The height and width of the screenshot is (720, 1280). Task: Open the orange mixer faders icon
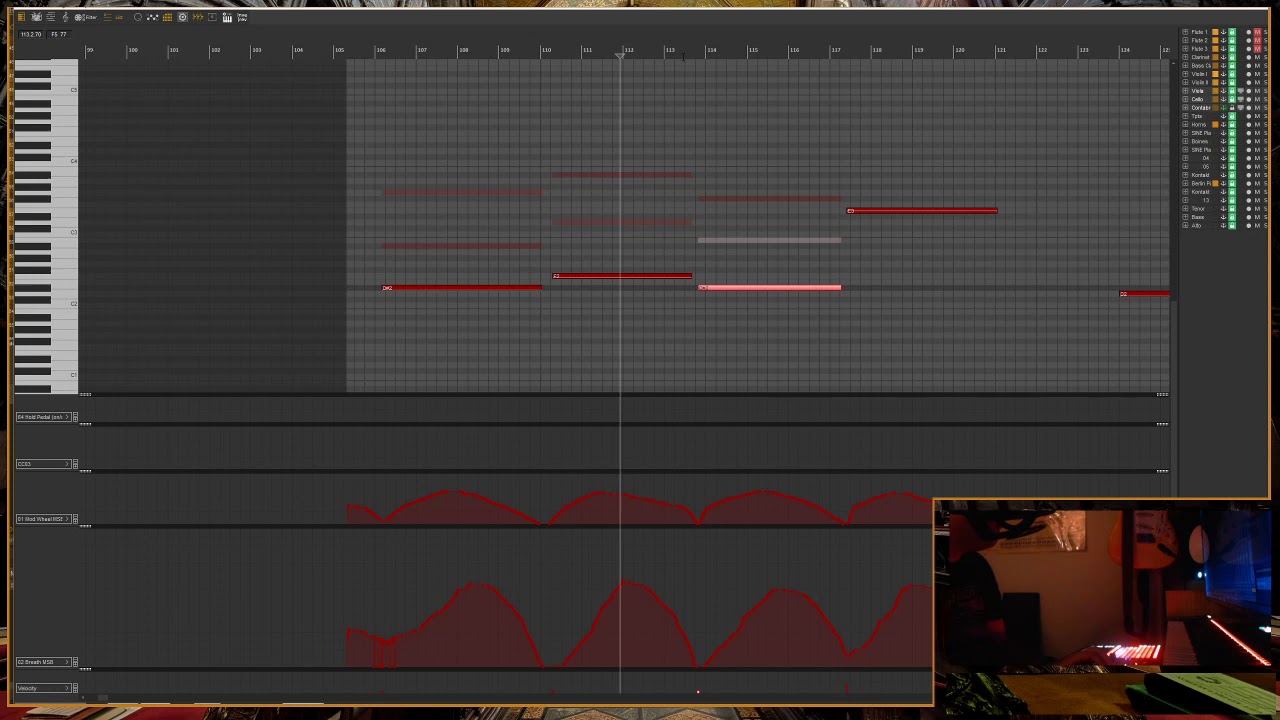pyautogui.click(x=197, y=17)
